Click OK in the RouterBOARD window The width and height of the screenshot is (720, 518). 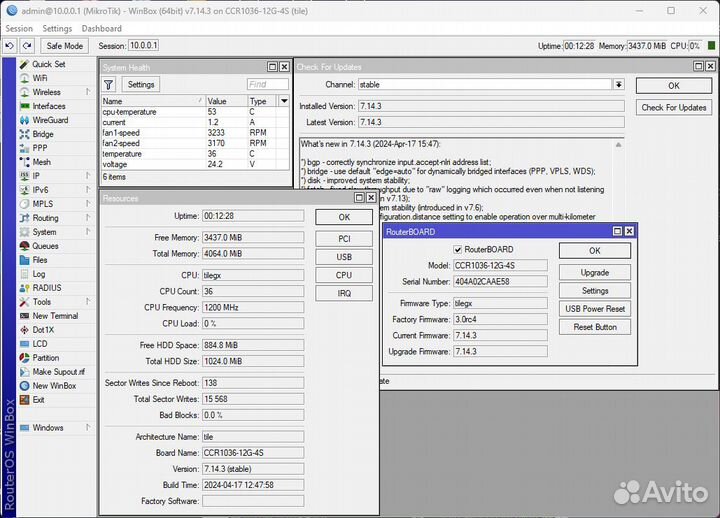click(x=595, y=251)
